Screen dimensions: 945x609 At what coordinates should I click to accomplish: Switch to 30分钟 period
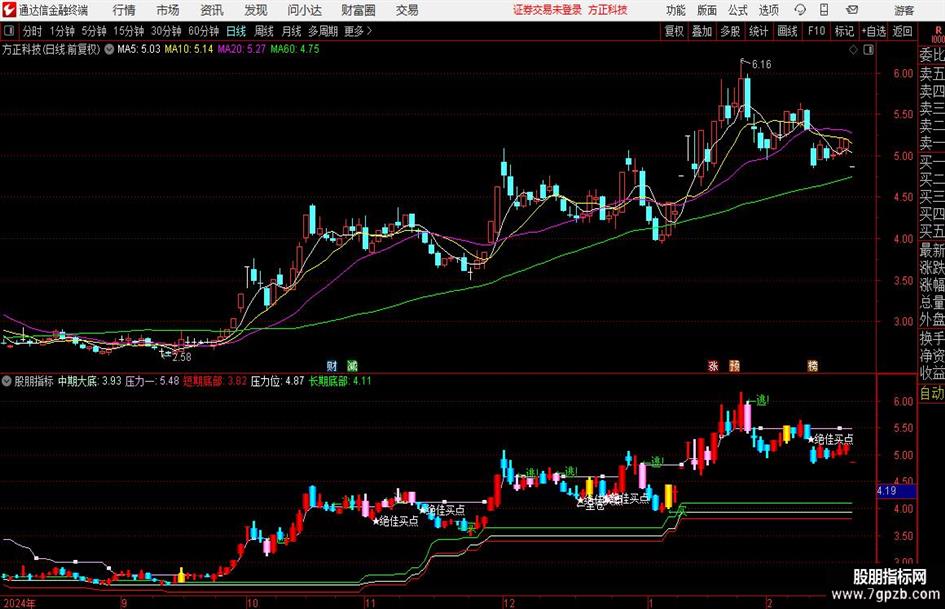[166, 31]
